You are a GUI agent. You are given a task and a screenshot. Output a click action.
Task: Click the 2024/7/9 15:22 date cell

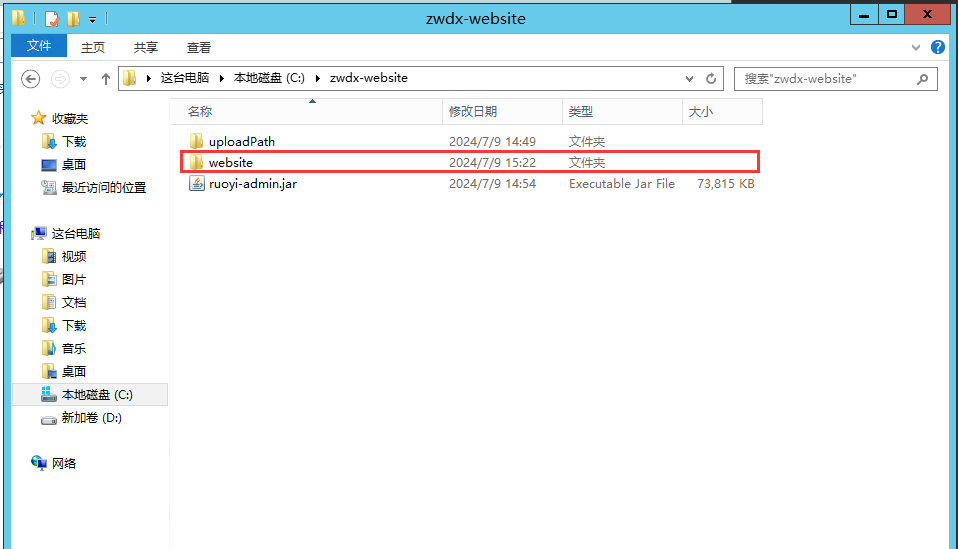[492, 162]
